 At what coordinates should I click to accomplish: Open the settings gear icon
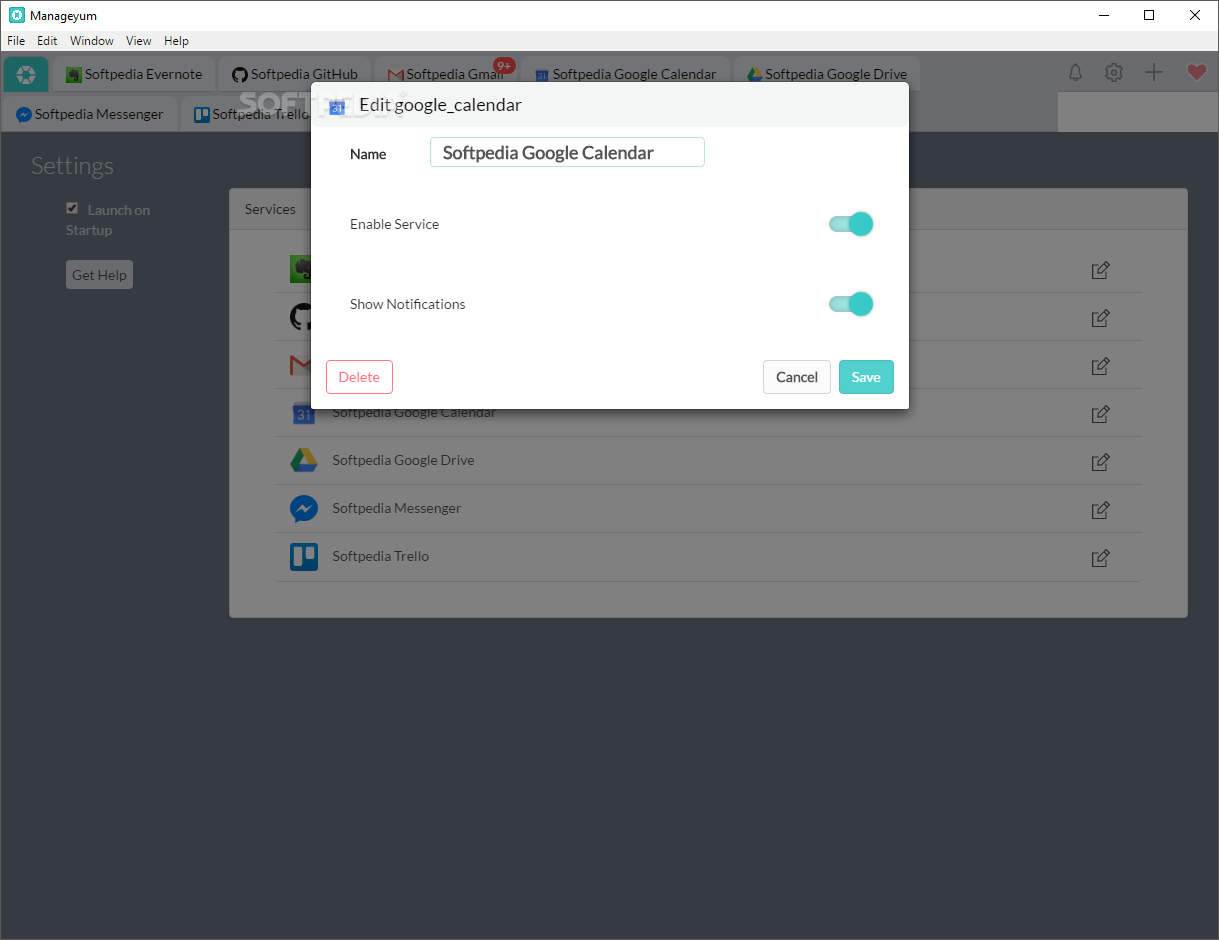point(1114,73)
